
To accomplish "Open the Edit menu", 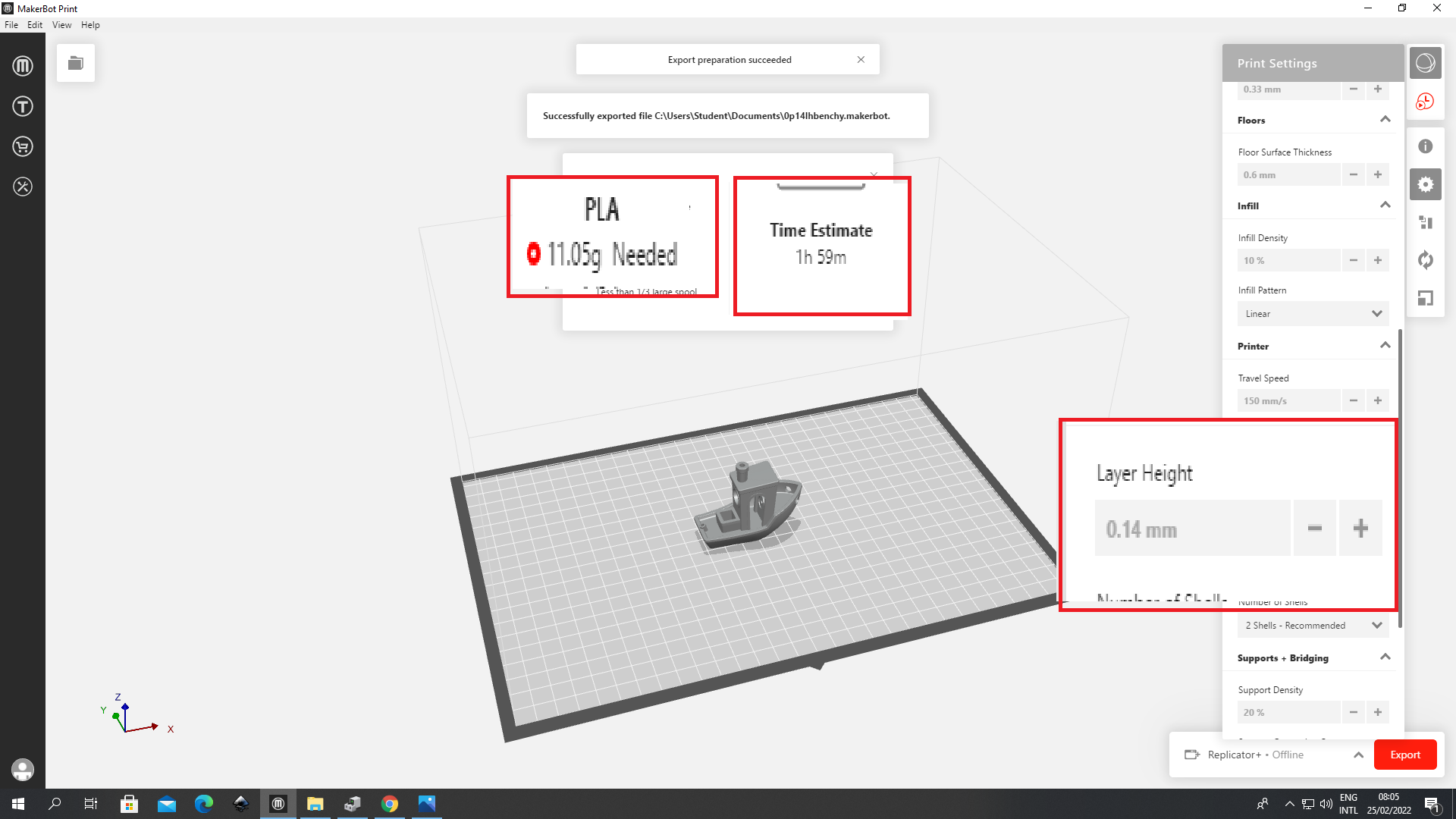I will click(x=35, y=25).
